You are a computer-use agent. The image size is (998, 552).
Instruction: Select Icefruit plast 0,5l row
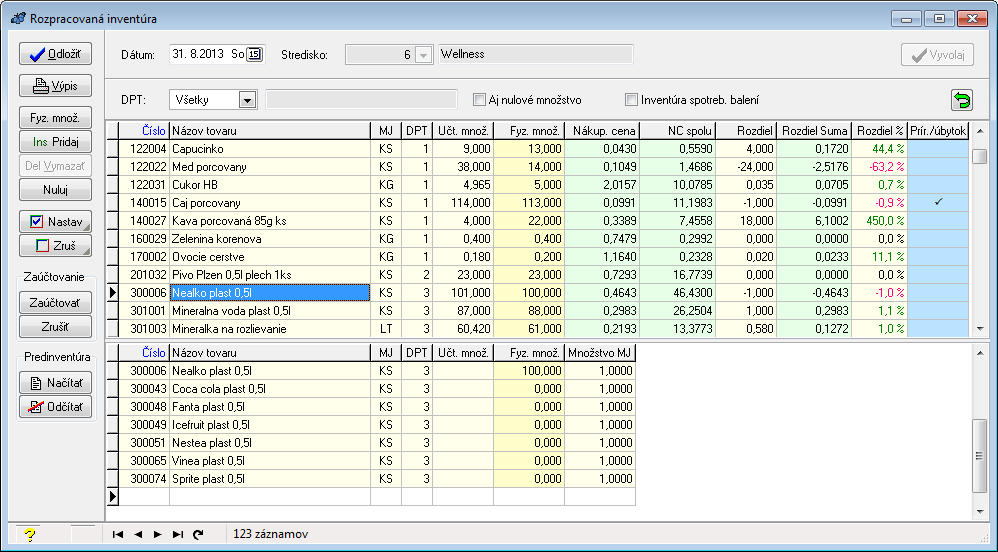click(270, 425)
